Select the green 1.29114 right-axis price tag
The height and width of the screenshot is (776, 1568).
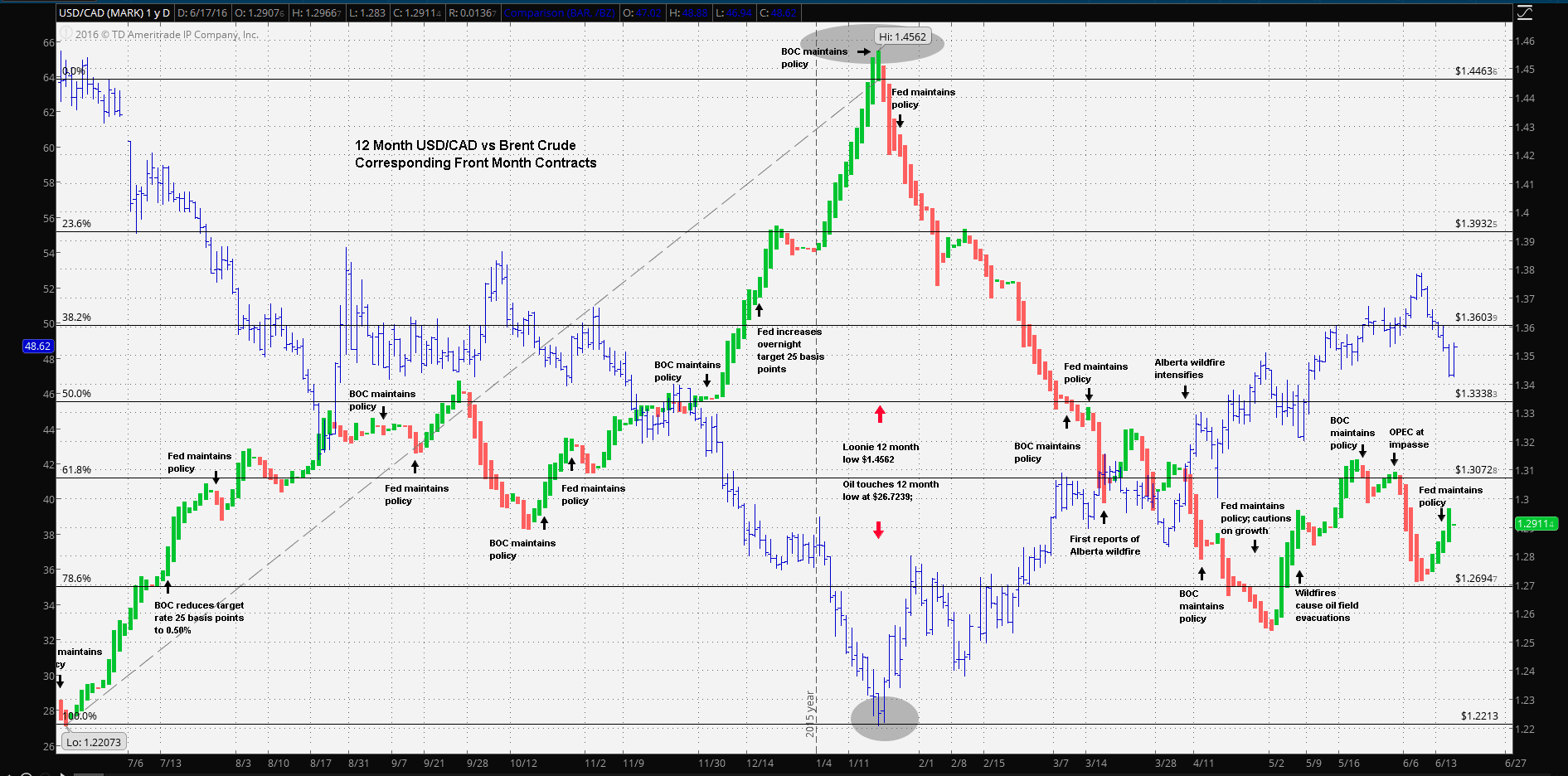(x=1536, y=523)
